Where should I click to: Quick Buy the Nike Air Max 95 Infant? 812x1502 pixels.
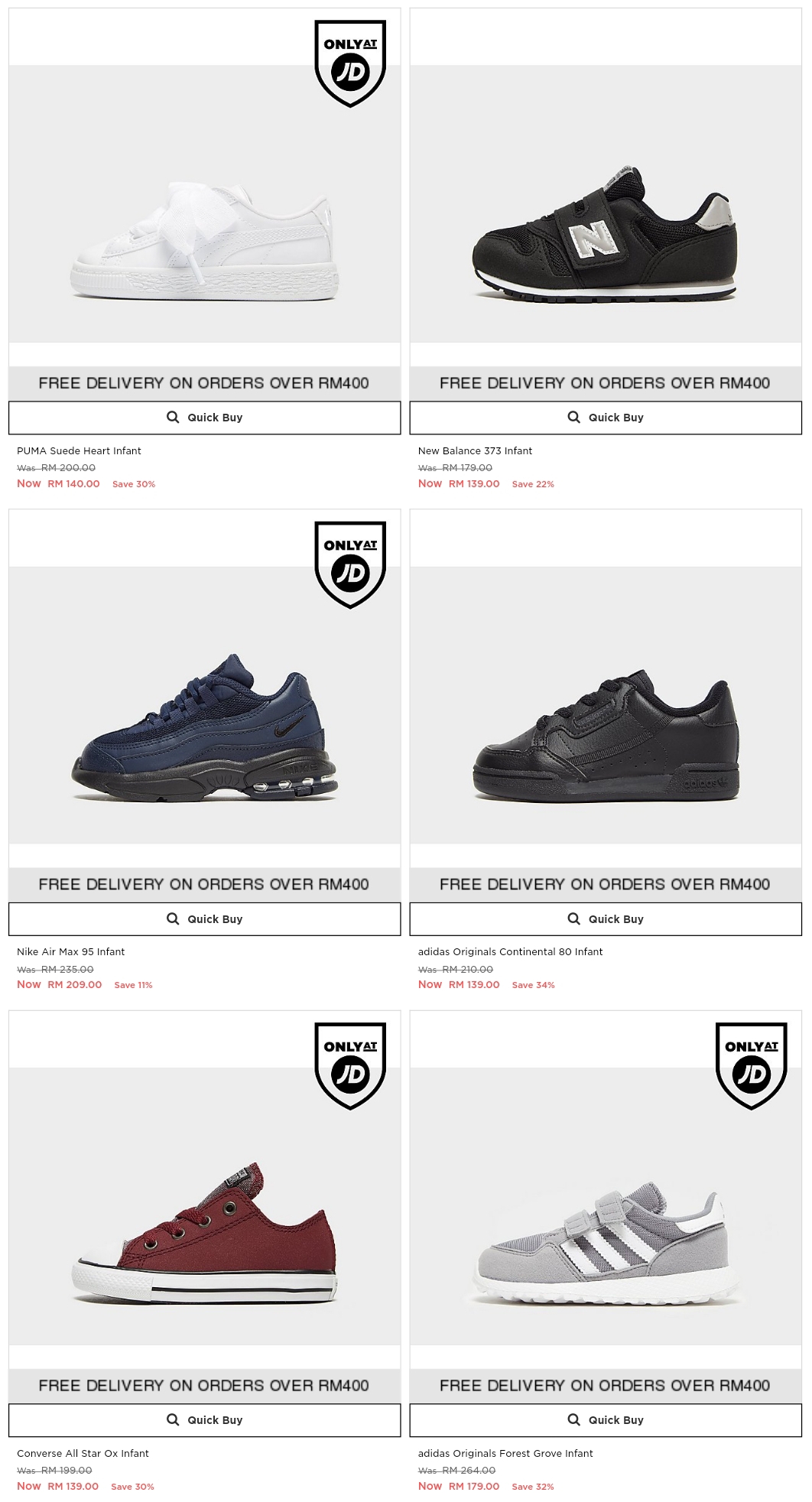point(204,918)
